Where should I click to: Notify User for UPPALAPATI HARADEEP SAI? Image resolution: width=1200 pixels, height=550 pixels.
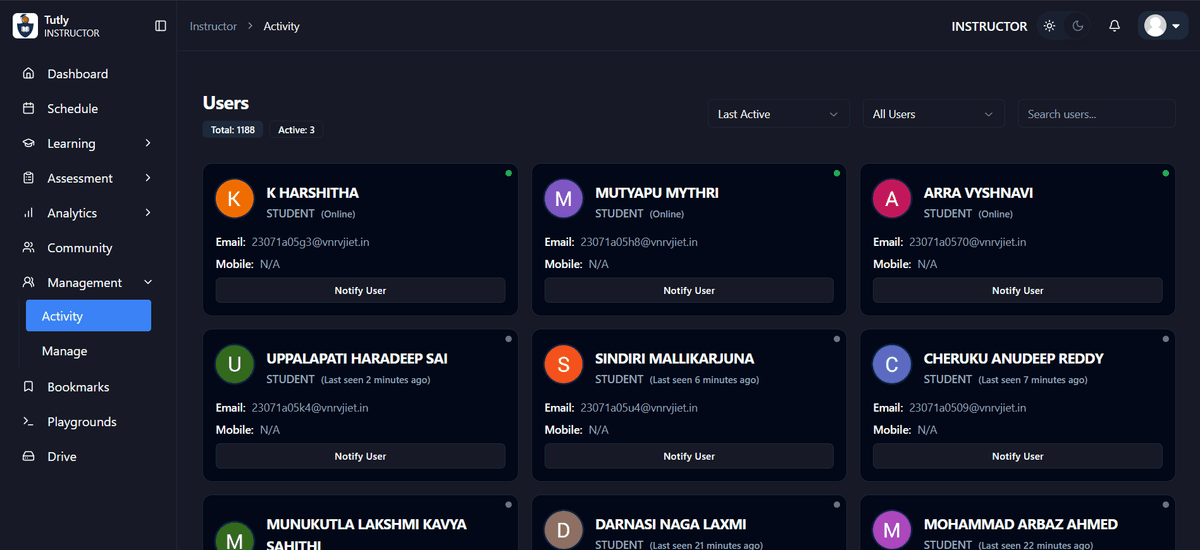(x=360, y=456)
